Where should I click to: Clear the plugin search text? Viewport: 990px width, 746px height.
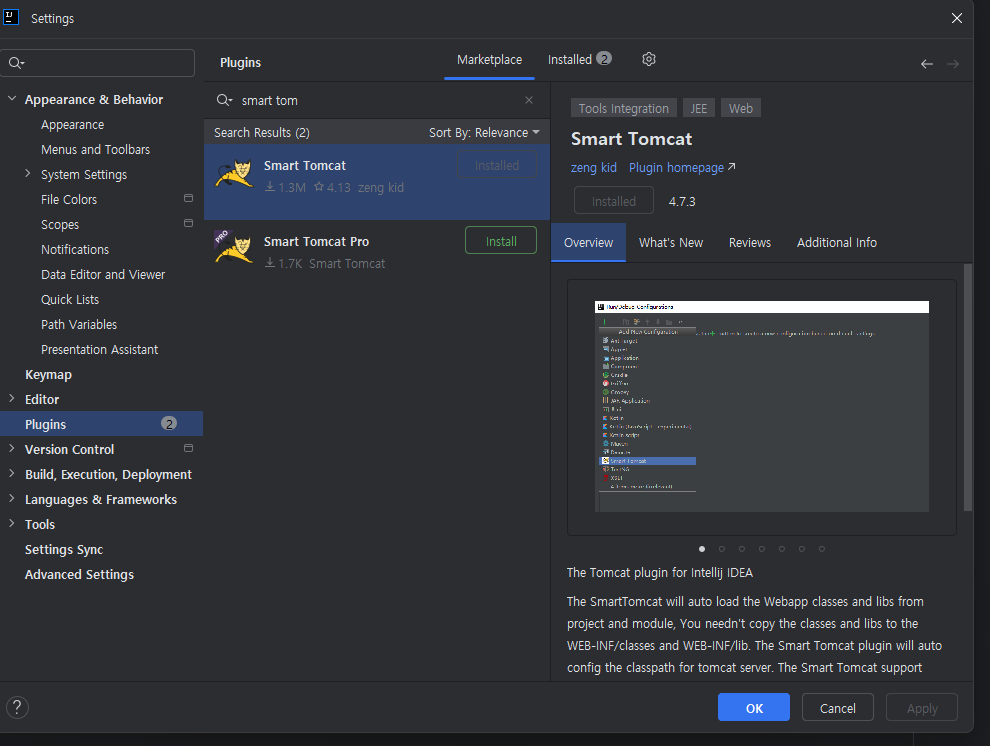(529, 100)
